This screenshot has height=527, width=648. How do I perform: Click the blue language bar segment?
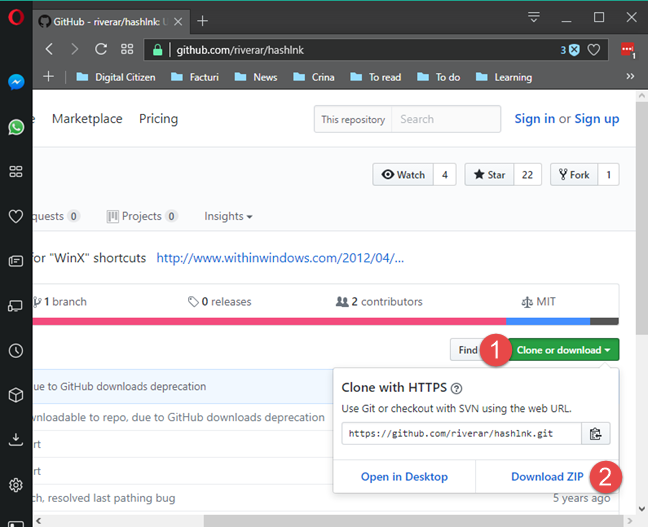tap(548, 321)
